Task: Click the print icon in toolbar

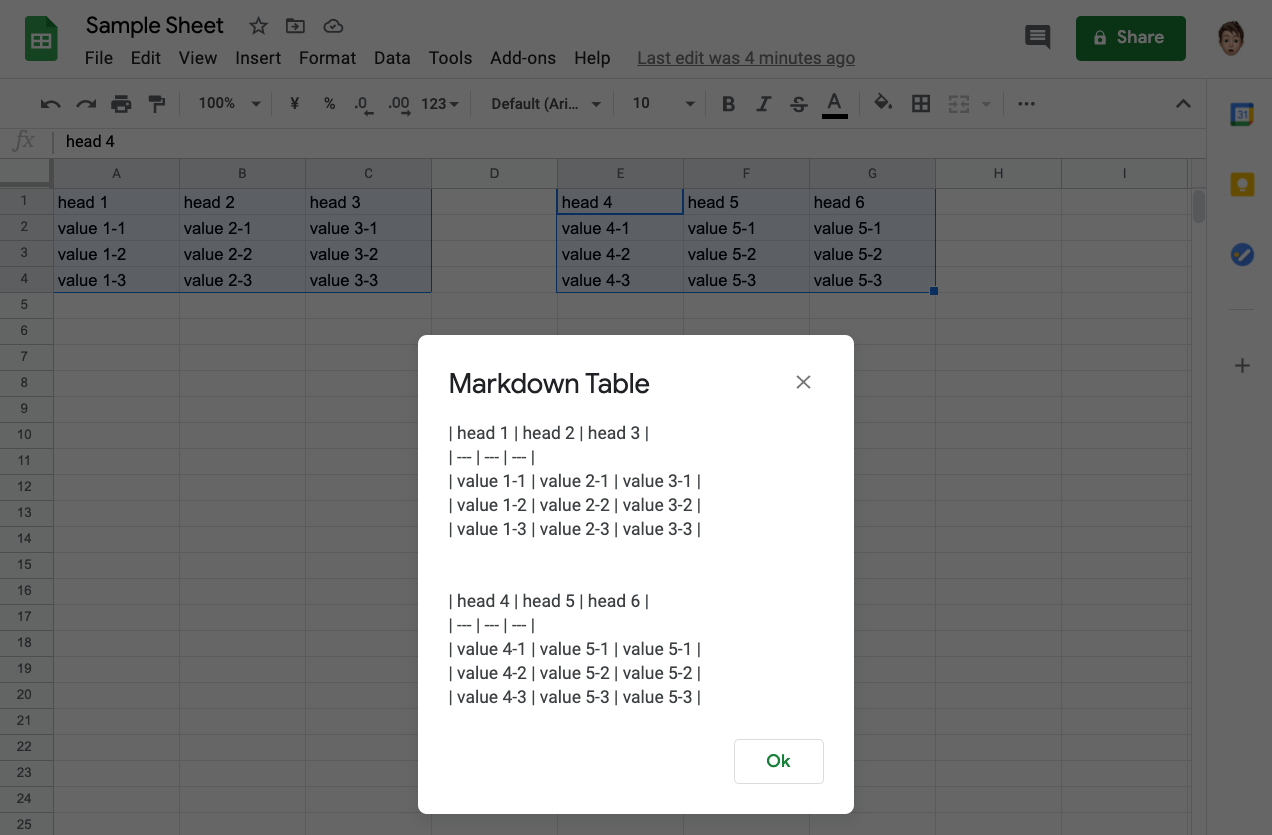Action: point(121,104)
